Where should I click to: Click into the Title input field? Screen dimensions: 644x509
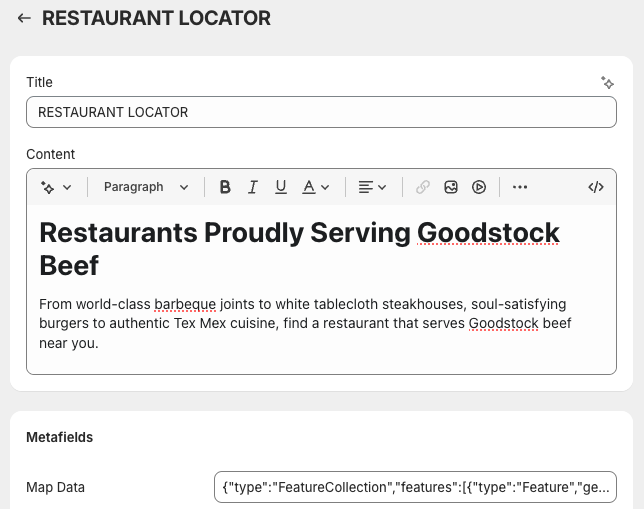coord(321,112)
